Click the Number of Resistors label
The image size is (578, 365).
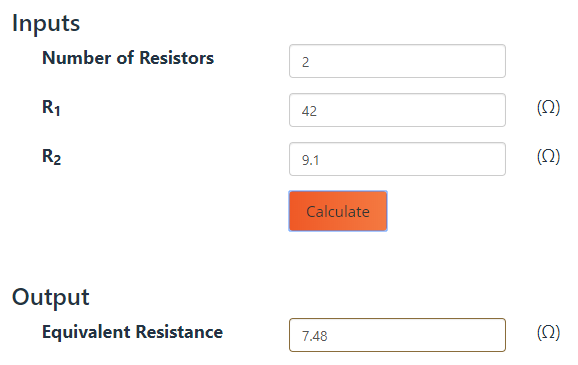point(128,58)
